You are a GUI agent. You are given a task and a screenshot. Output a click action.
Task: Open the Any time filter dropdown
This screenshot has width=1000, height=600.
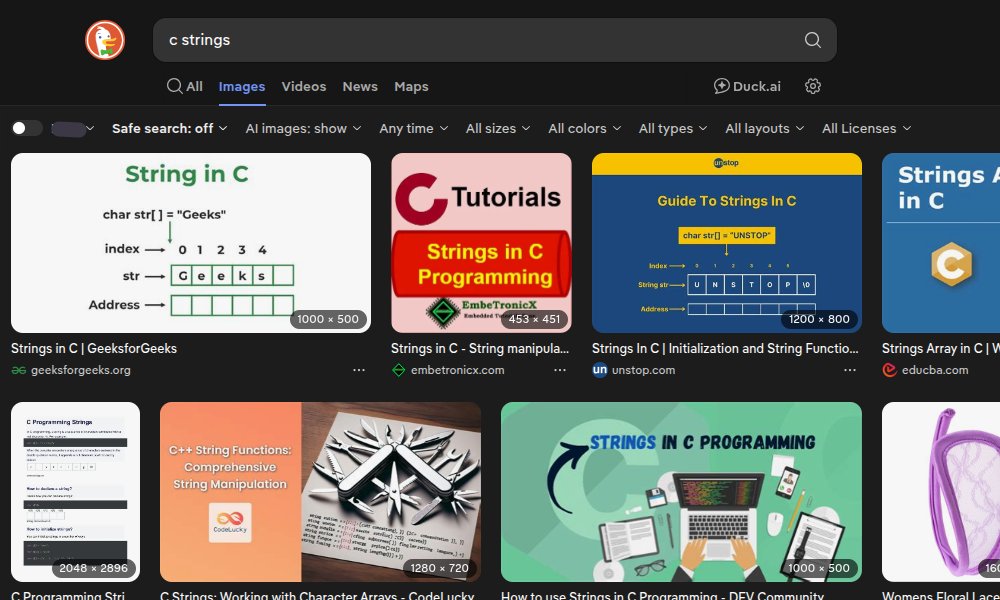[414, 128]
